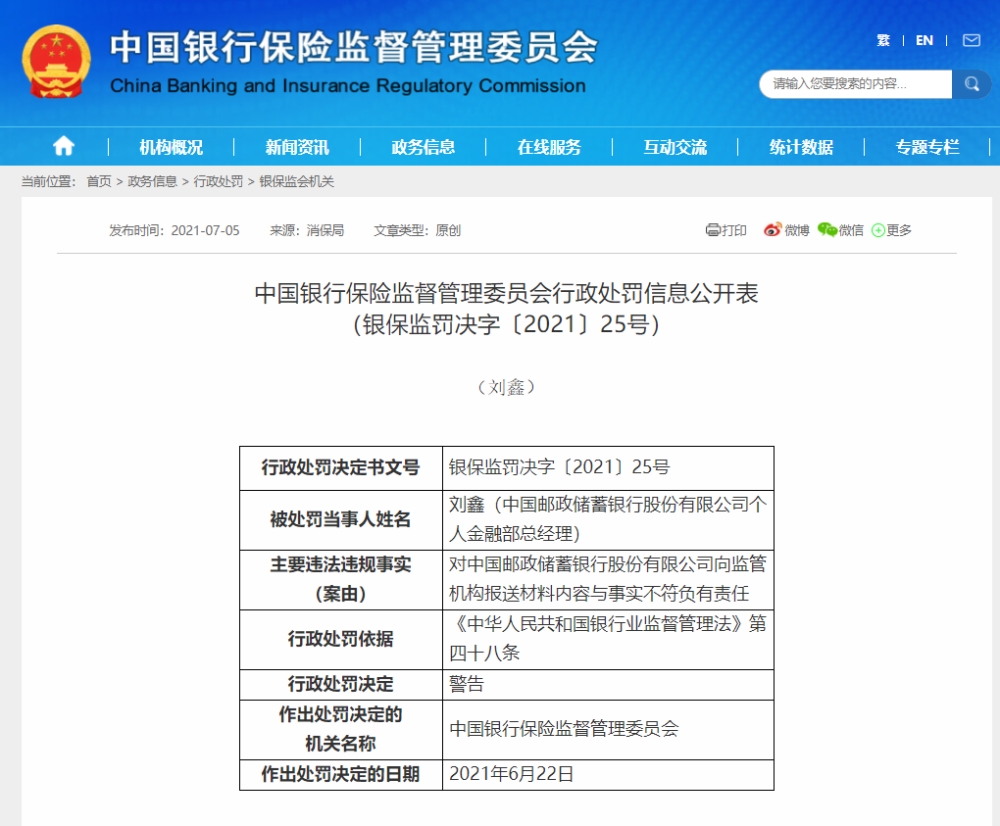1000x826 pixels.
Task: Share via the Weibo 微博 icon
Action: 786,230
